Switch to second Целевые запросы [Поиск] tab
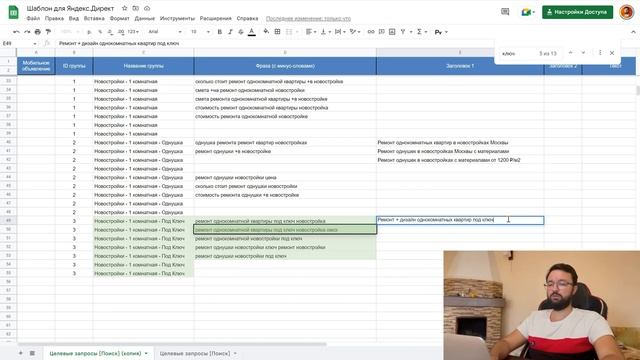This screenshot has height=360, width=640. 195,353
